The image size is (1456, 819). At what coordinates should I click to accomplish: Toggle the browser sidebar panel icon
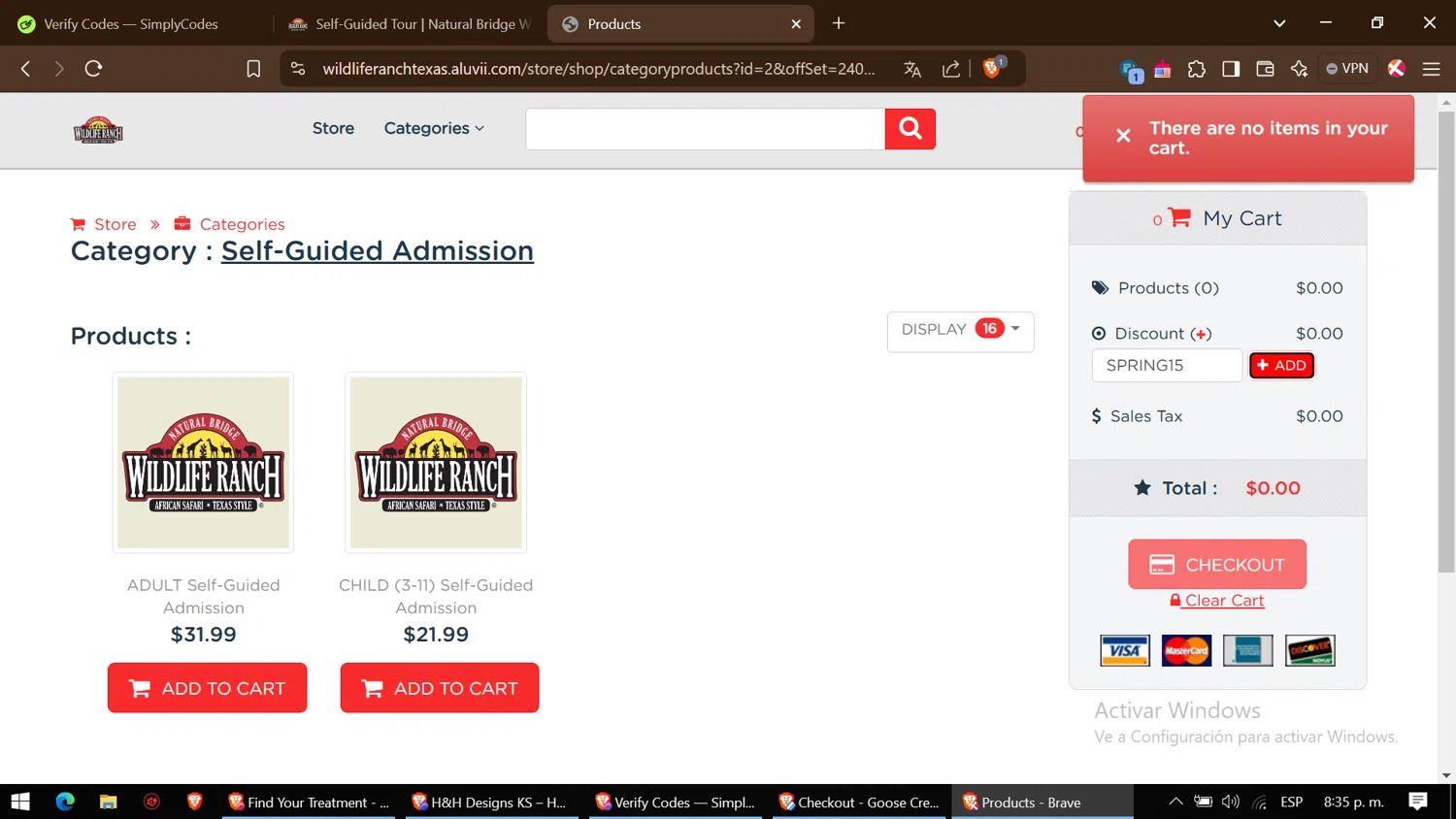pos(1231,69)
